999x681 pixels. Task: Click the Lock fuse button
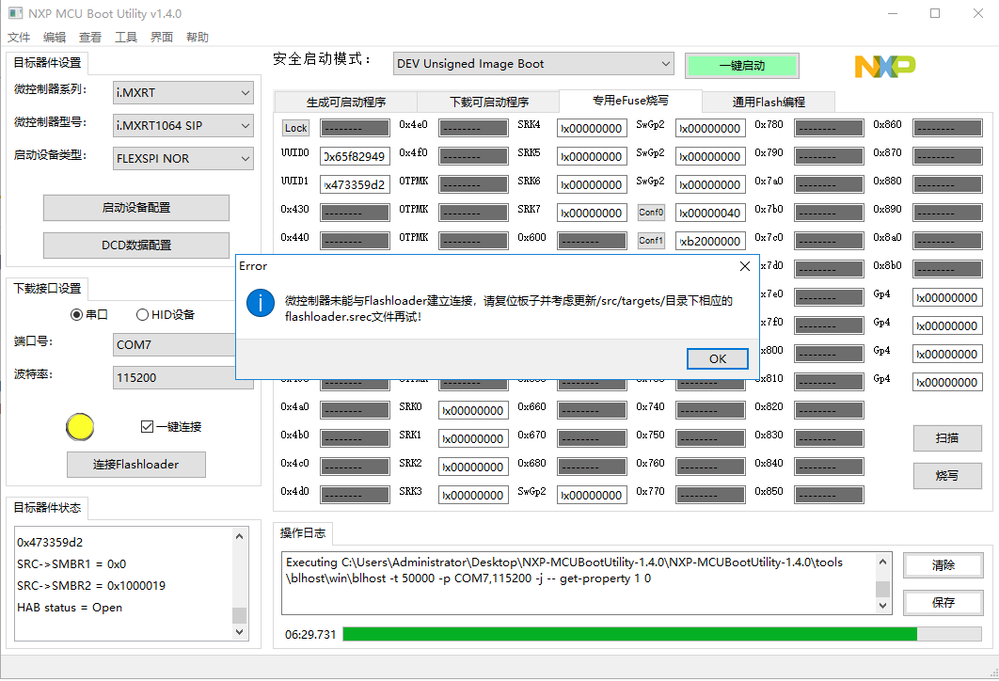click(296, 128)
